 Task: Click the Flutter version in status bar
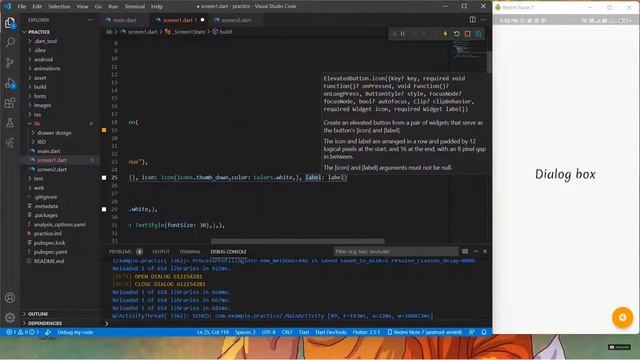click(x=366, y=332)
